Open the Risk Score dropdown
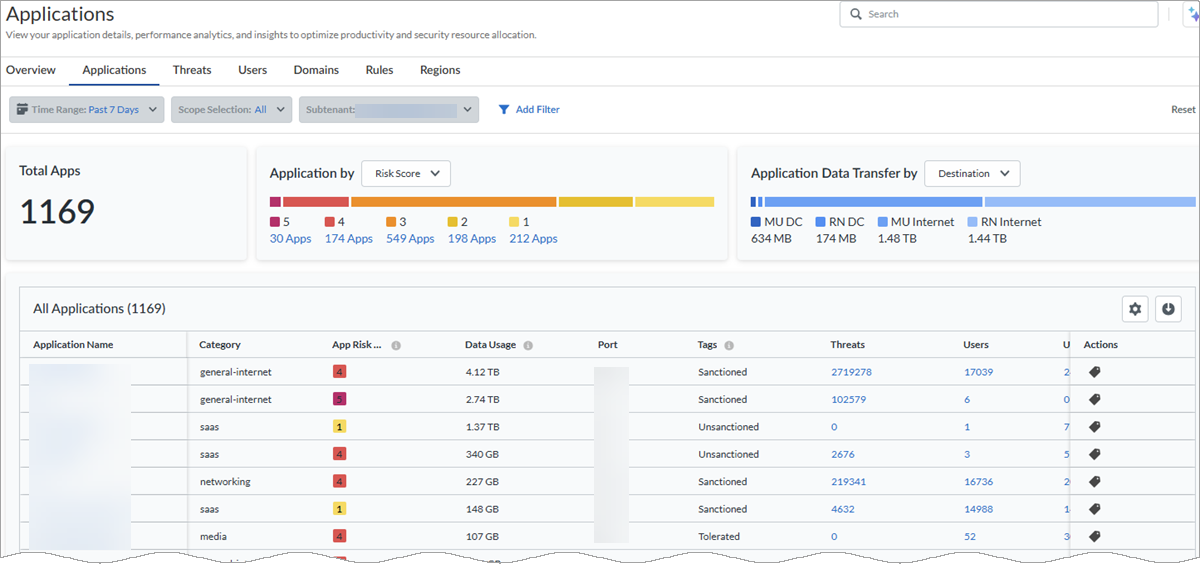Screen dimensions: 1200x564 (406, 174)
